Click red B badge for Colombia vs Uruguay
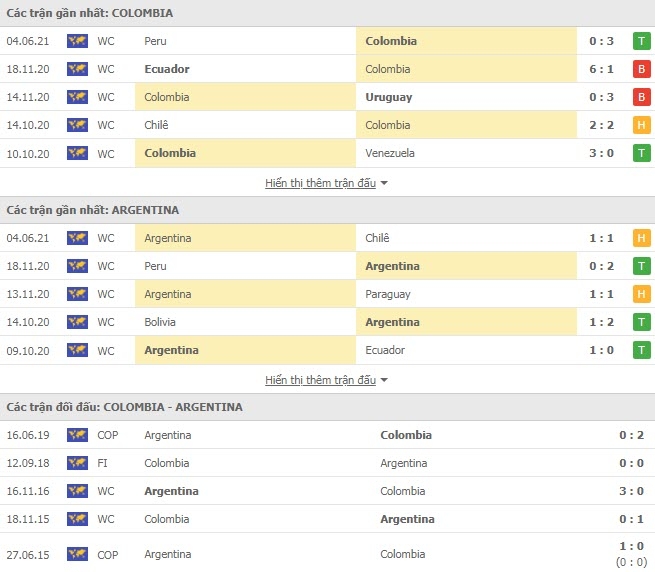655x572 pixels. coord(642,97)
